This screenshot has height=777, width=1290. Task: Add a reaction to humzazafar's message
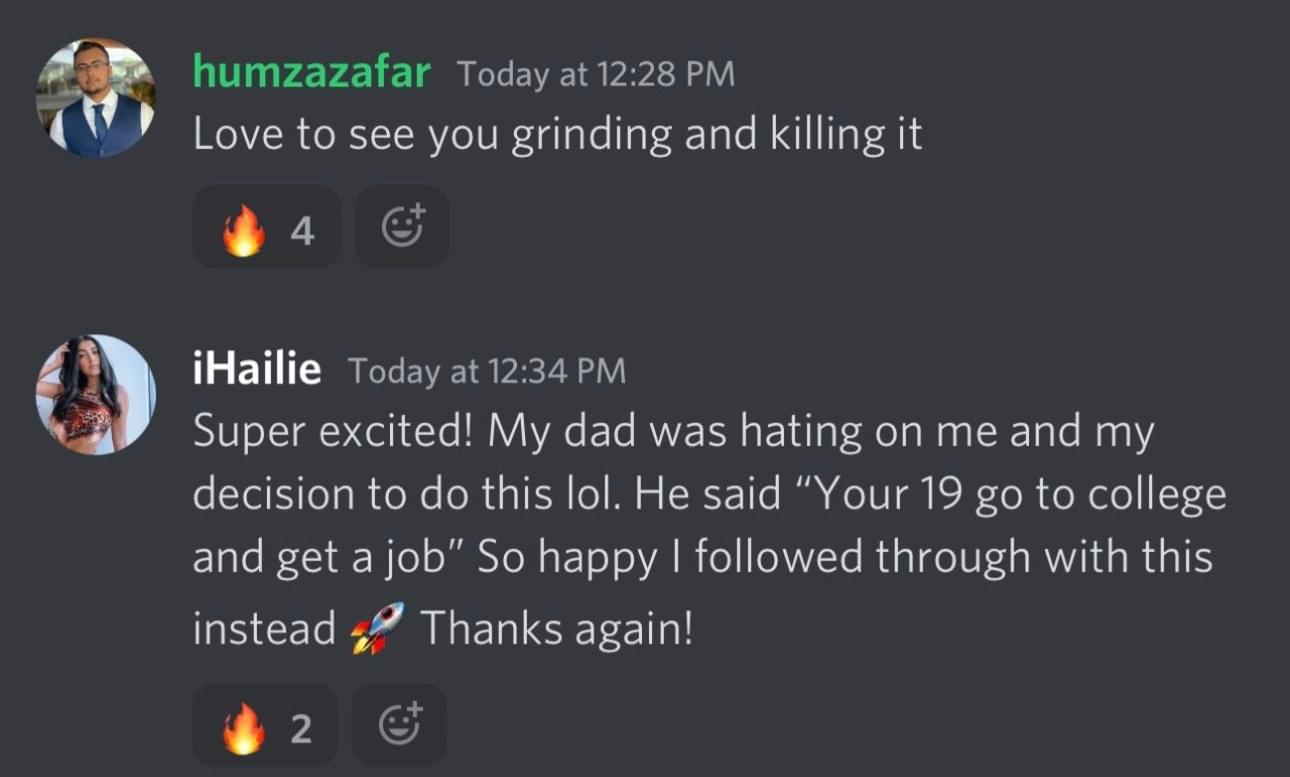(x=402, y=227)
